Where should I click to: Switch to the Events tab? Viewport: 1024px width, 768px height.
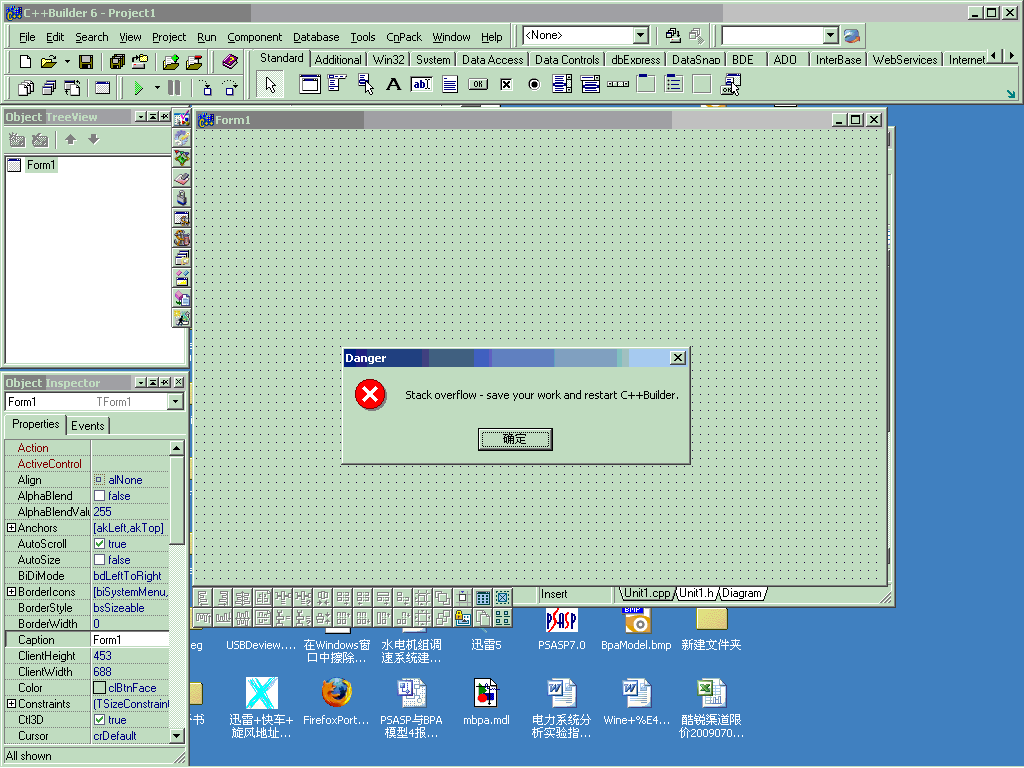[x=87, y=425]
